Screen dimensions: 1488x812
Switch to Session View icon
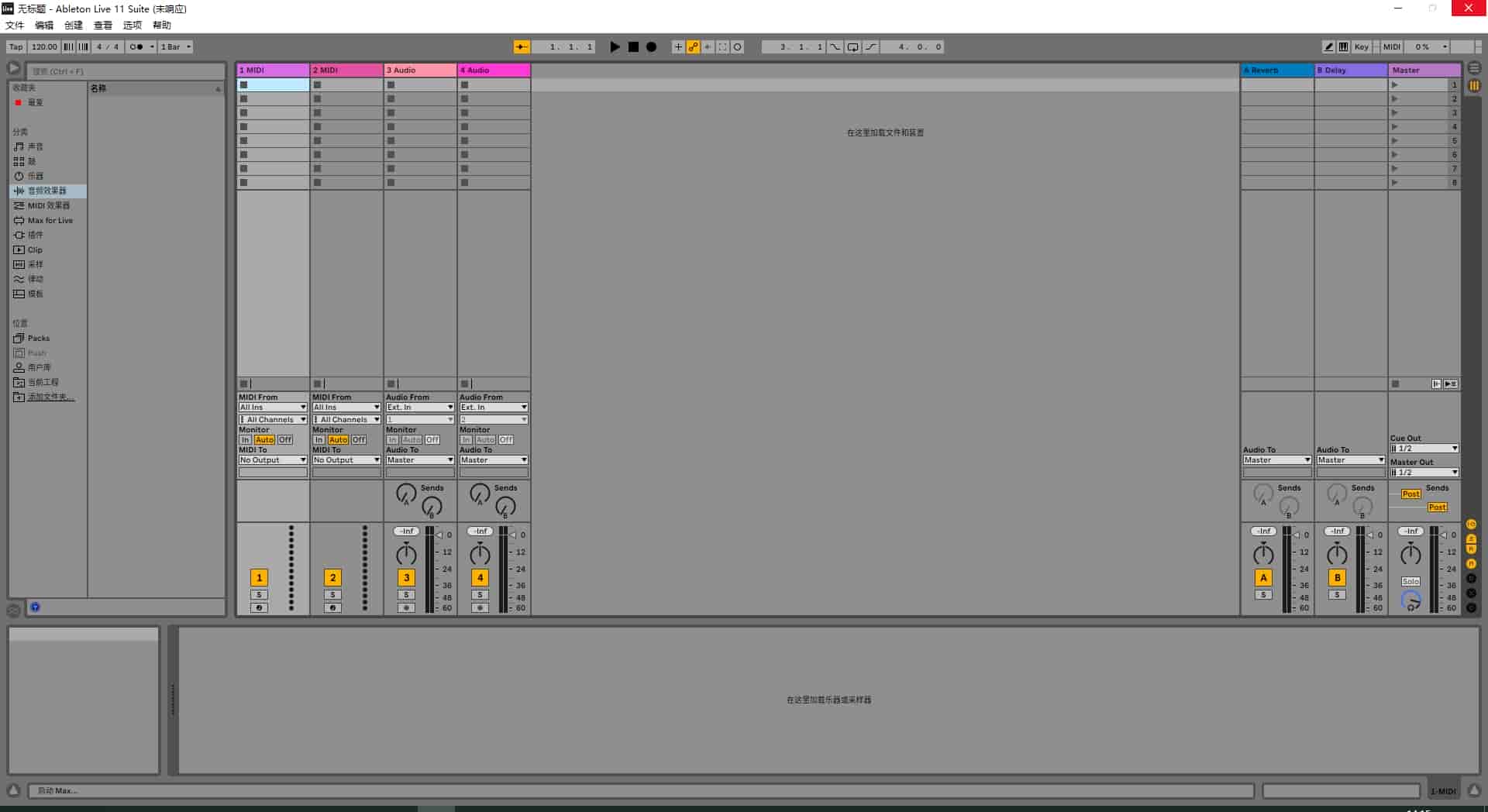(x=1474, y=85)
